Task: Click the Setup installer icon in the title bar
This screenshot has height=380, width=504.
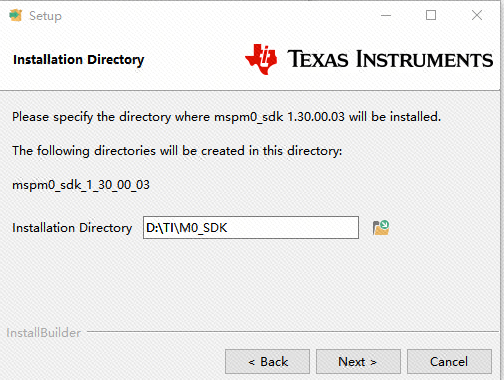Action: [15, 15]
